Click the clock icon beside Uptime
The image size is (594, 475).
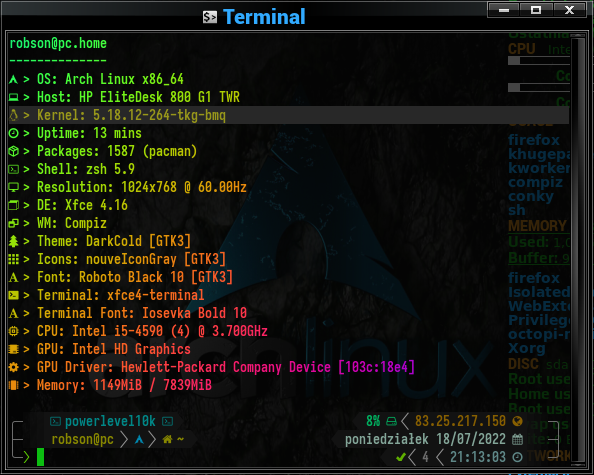(x=13, y=133)
